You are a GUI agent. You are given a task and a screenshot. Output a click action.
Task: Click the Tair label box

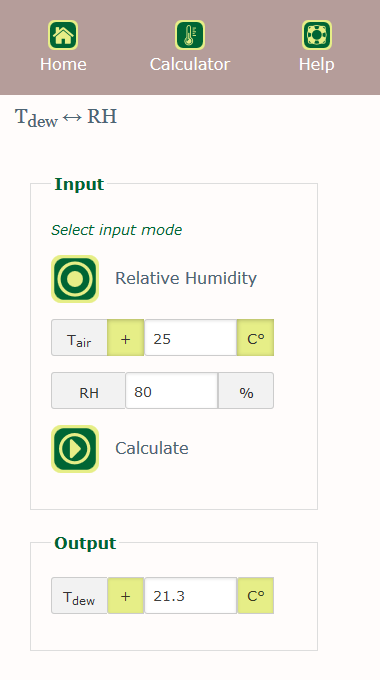pos(79,338)
